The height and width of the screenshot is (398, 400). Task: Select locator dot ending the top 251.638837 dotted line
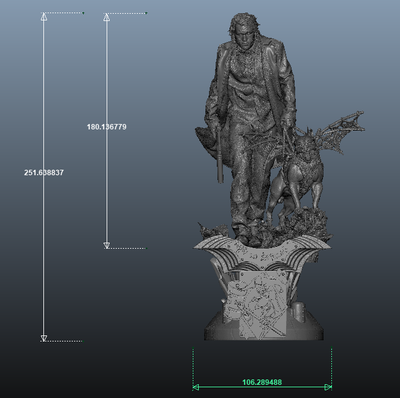tap(83, 13)
